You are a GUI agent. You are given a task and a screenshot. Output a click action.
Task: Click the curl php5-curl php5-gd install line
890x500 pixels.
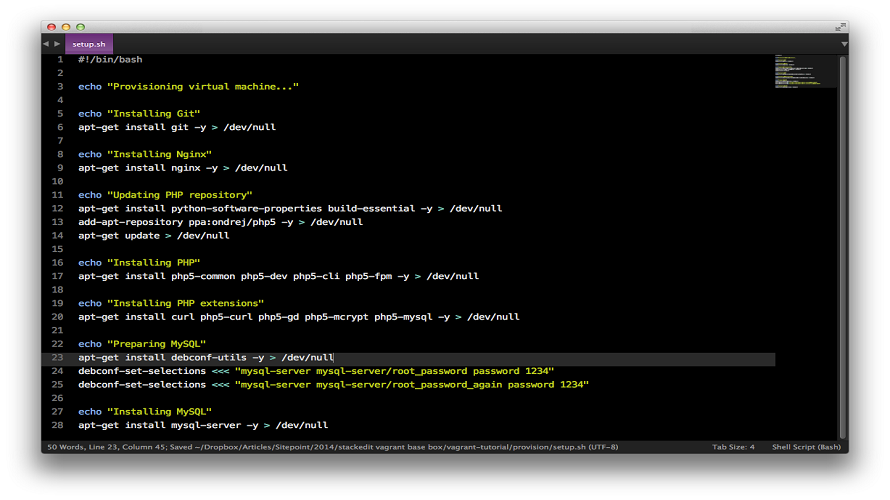[x=299, y=317]
